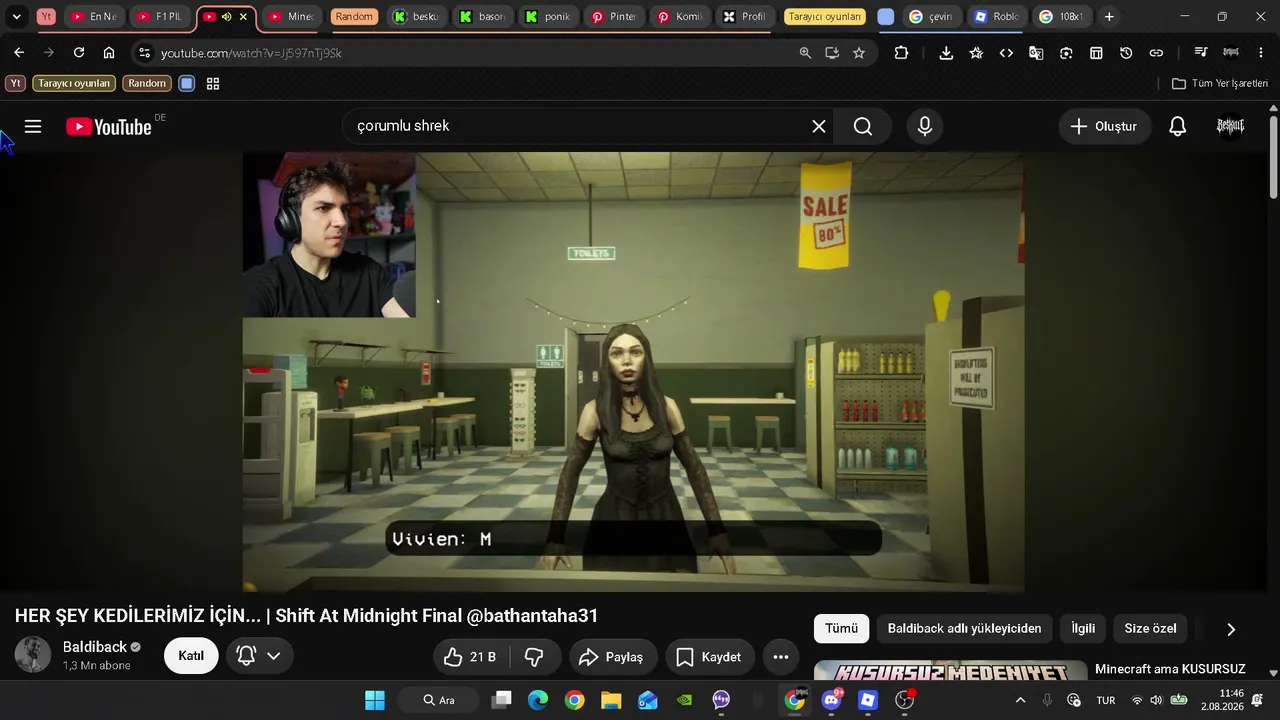
Task: Close the active YouTube tab
Action: coord(243,17)
